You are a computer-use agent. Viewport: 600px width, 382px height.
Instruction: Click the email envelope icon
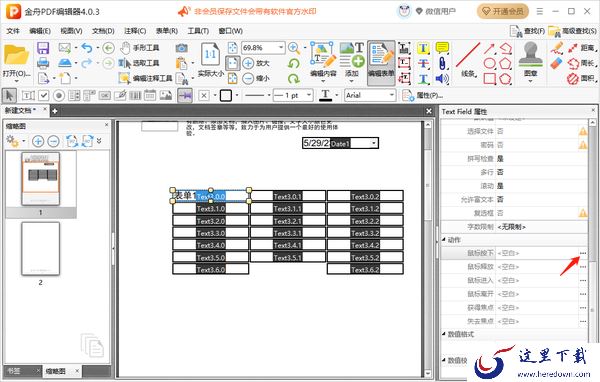[x=65, y=48]
